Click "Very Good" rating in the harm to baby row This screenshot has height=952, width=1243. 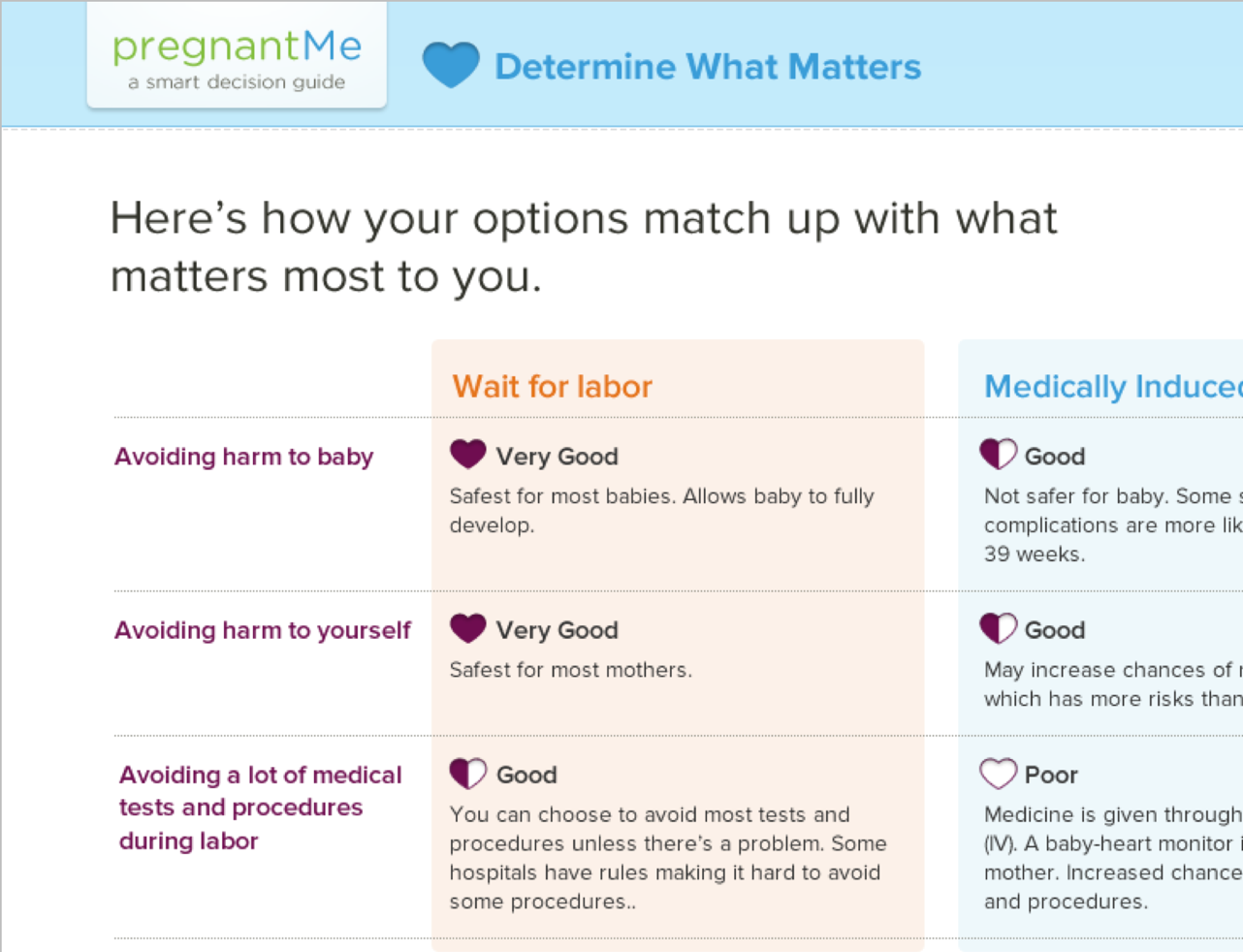coord(557,457)
